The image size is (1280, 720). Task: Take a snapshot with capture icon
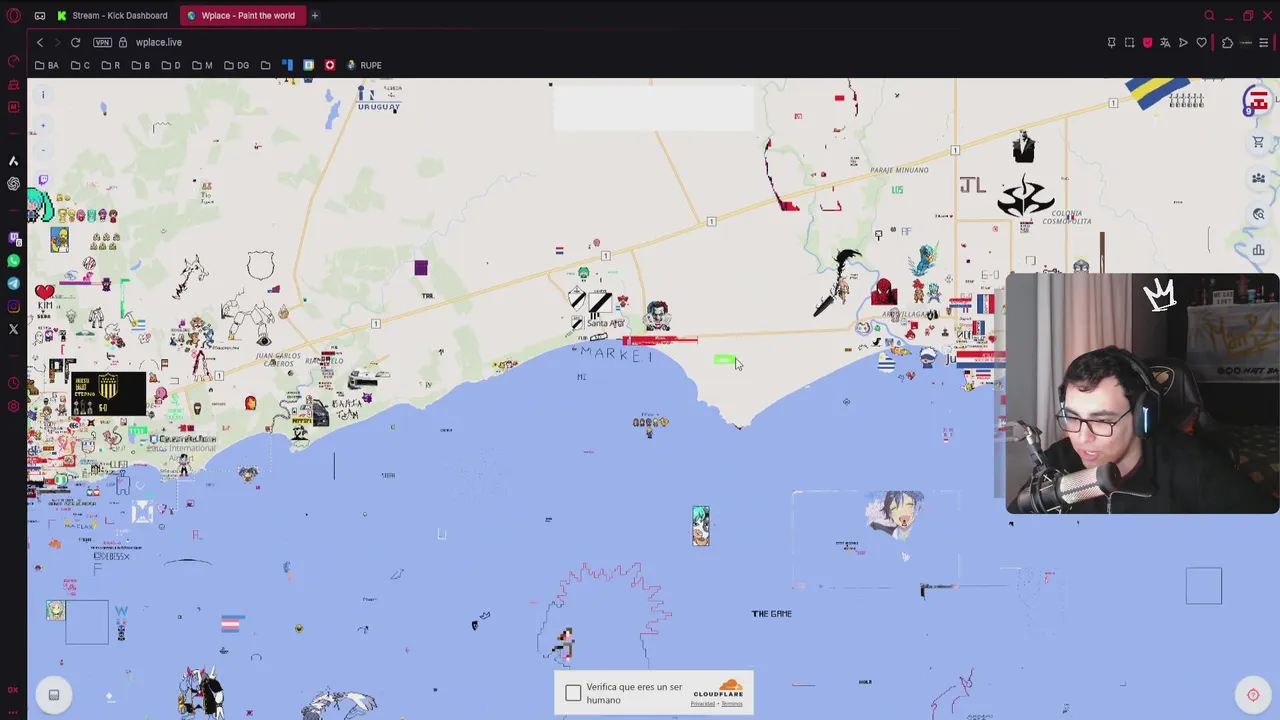[1129, 42]
